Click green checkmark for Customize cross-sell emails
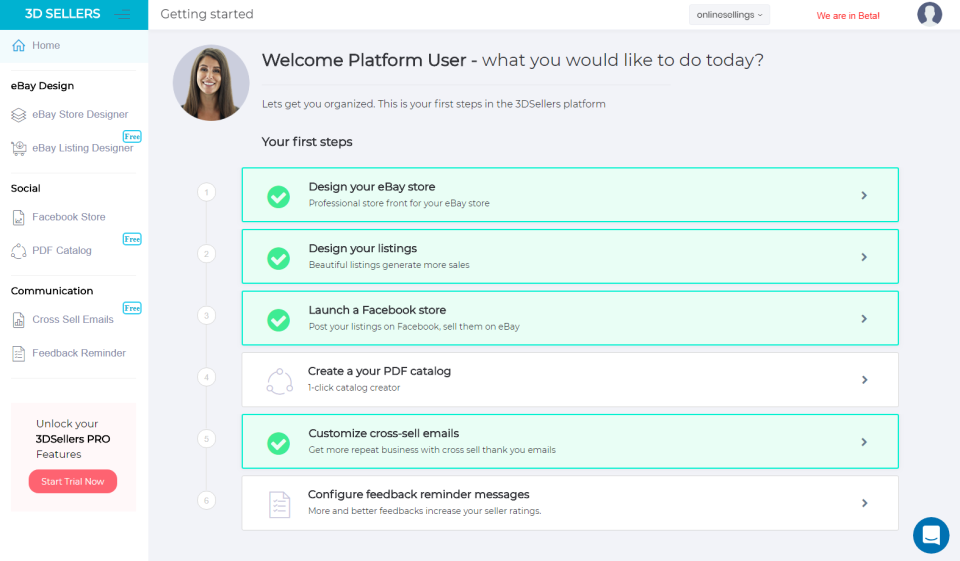 pyautogui.click(x=279, y=442)
